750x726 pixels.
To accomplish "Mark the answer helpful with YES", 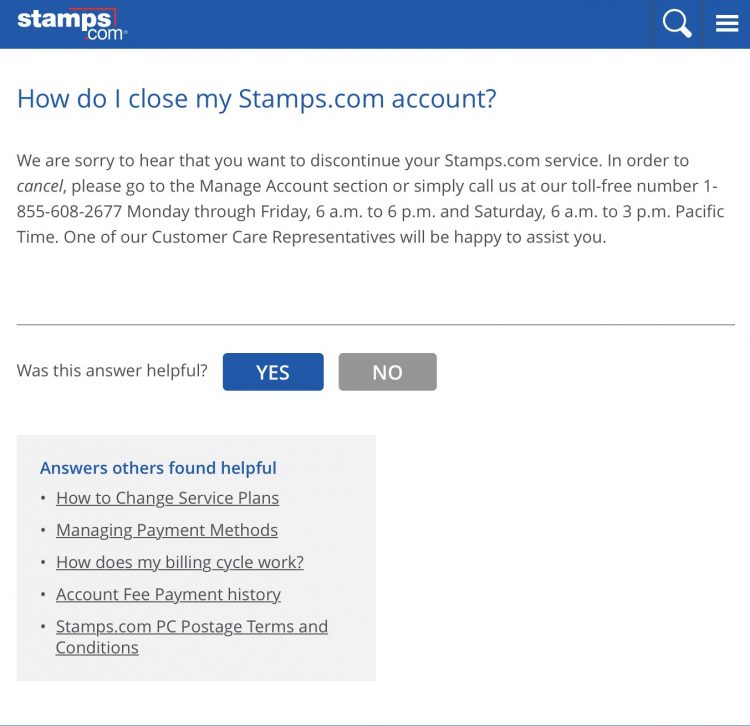I will (273, 372).
